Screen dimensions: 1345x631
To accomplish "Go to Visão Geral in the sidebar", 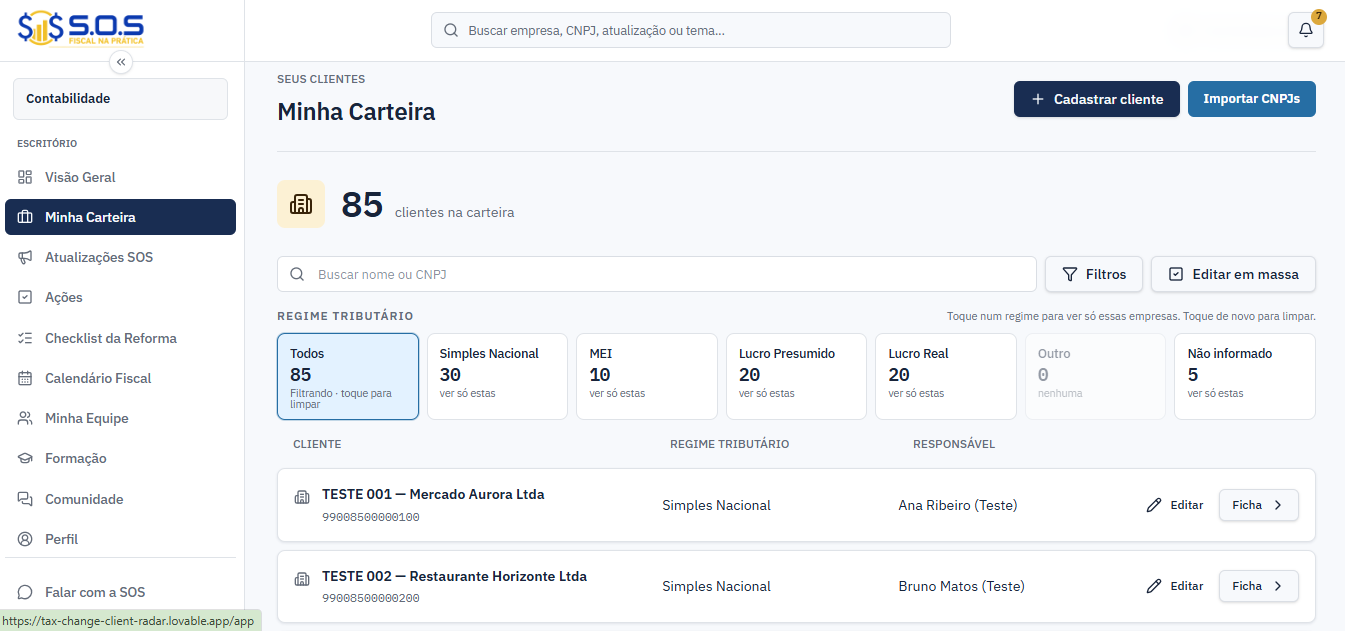I will click(120, 177).
